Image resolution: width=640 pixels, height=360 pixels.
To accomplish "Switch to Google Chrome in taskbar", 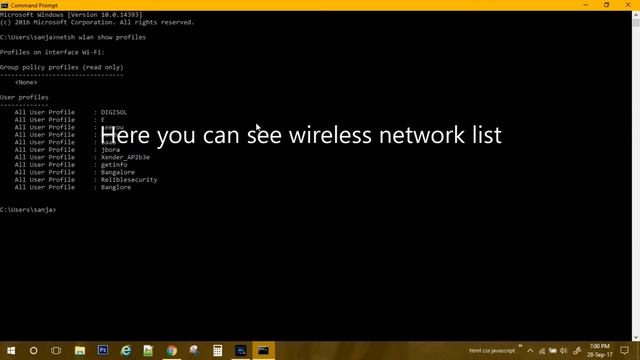I will click(171, 351).
